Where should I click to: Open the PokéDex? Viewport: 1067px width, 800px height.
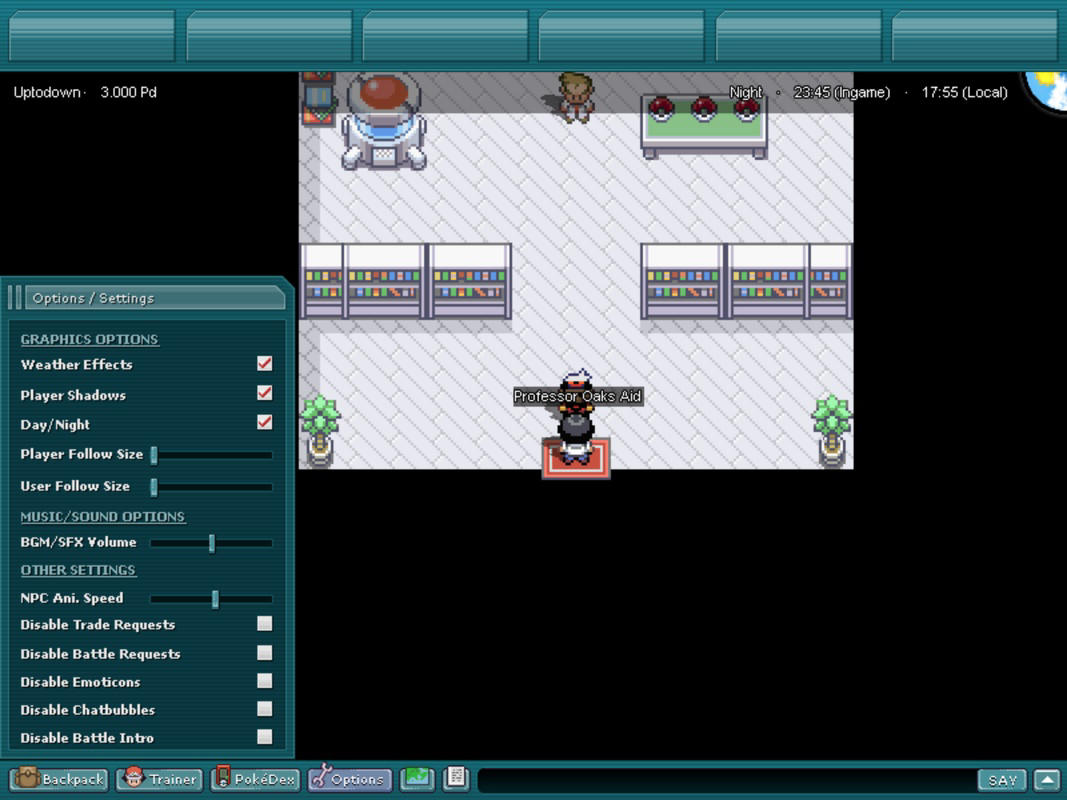[x=255, y=779]
